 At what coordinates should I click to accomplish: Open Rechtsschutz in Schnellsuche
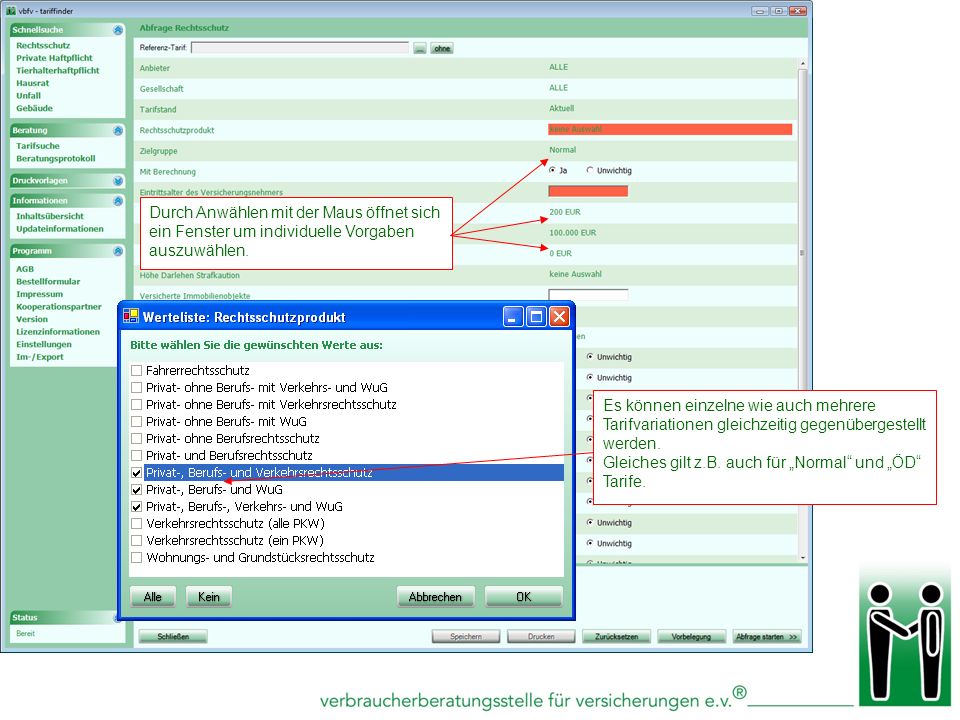click(43, 45)
